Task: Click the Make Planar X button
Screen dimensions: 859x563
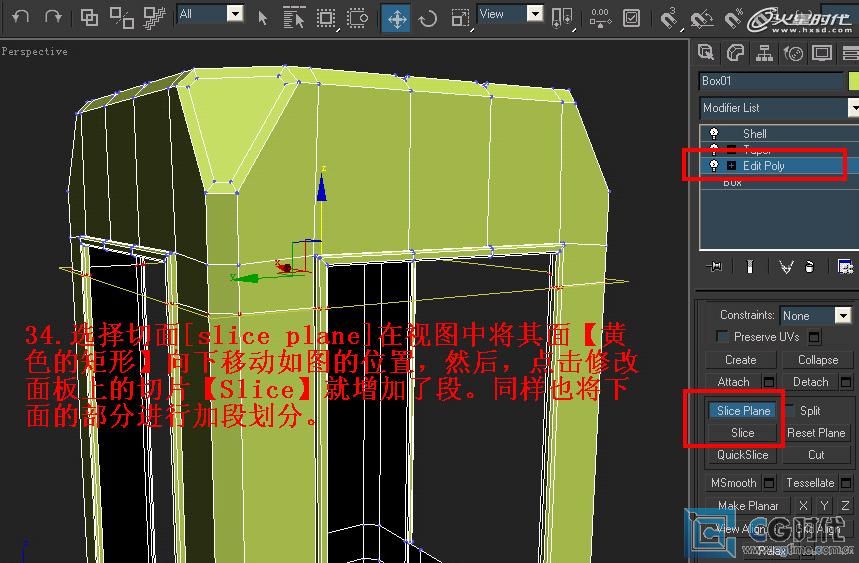Action: pyautogui.click(x=803, y=505)
